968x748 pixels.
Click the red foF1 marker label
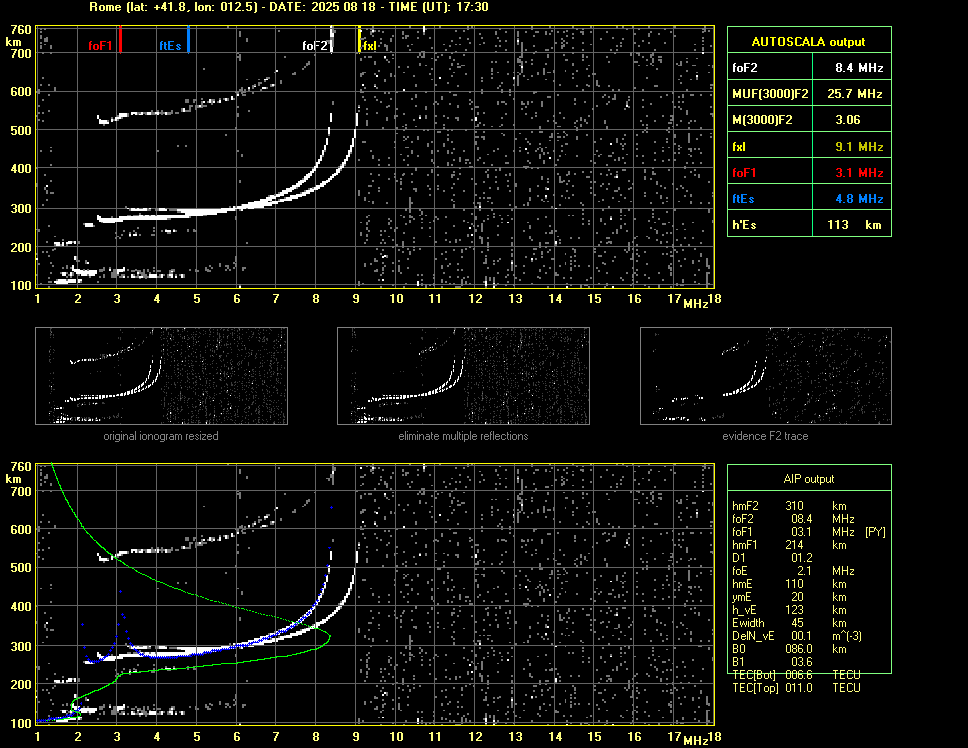[100, 46]
